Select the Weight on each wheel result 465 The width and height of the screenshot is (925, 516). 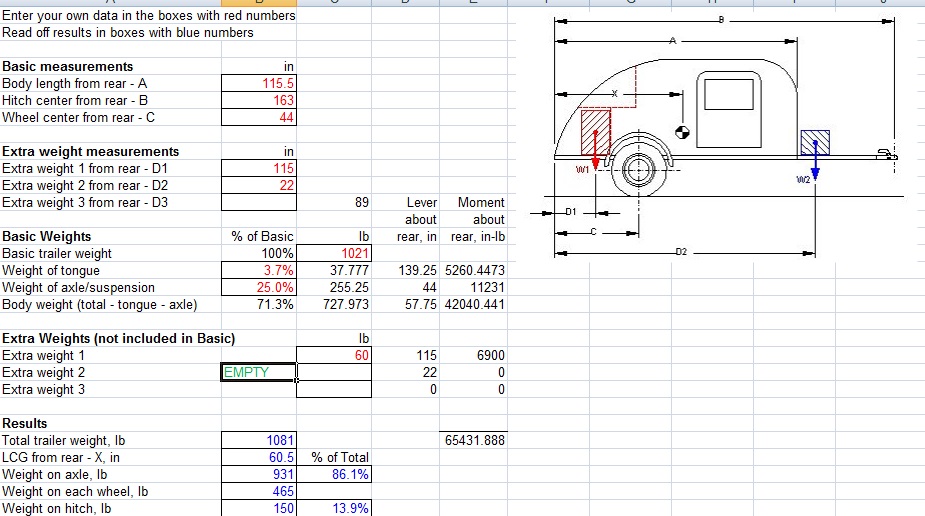(259, 491)
